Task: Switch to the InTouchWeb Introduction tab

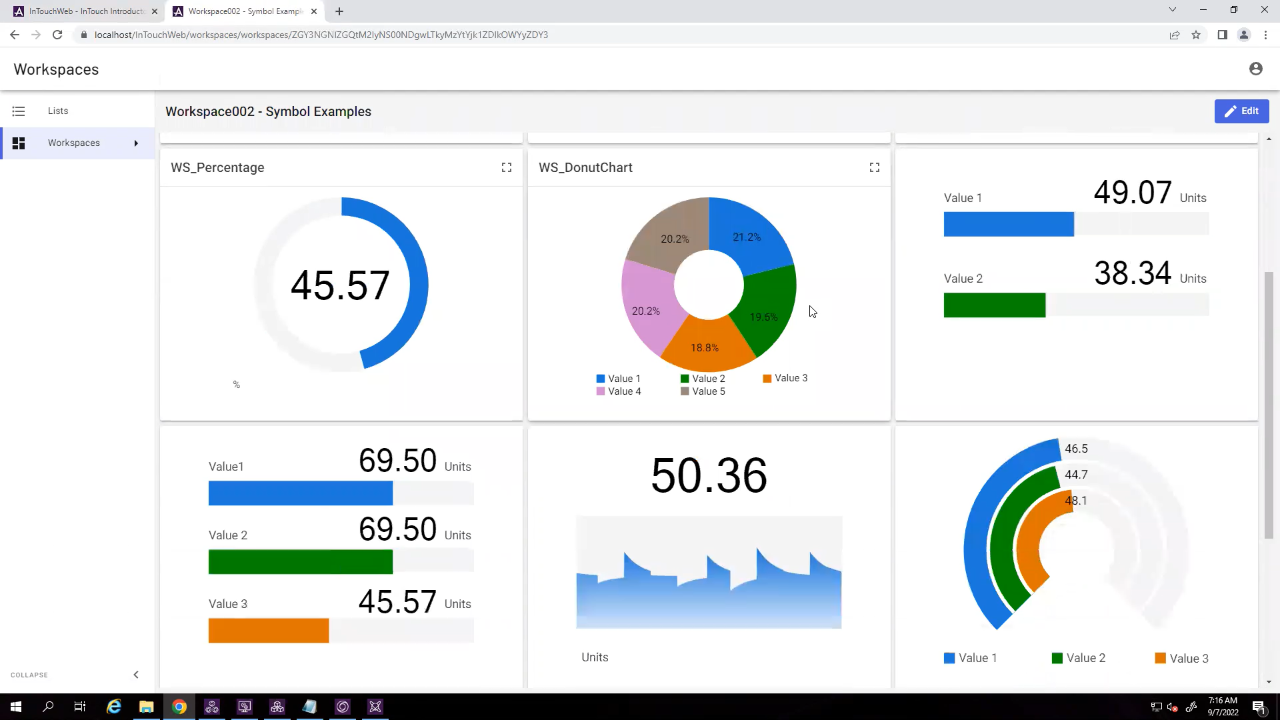Action: point(85,11)
